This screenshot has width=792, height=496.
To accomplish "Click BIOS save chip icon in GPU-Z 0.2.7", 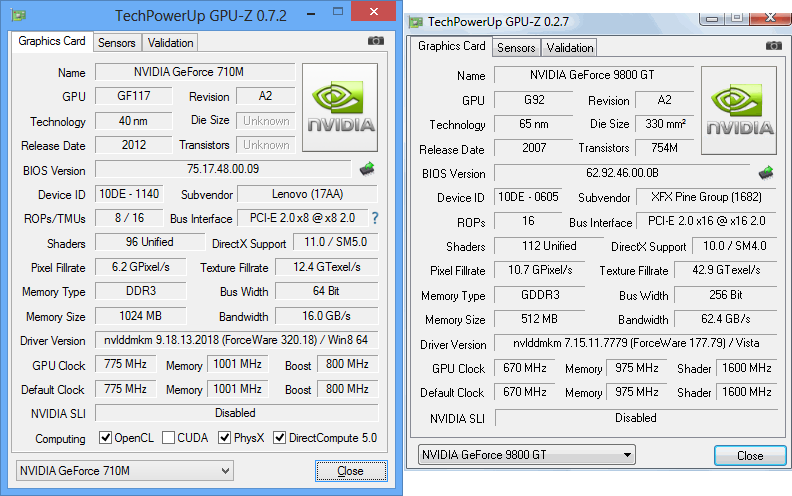I will 766,173.
